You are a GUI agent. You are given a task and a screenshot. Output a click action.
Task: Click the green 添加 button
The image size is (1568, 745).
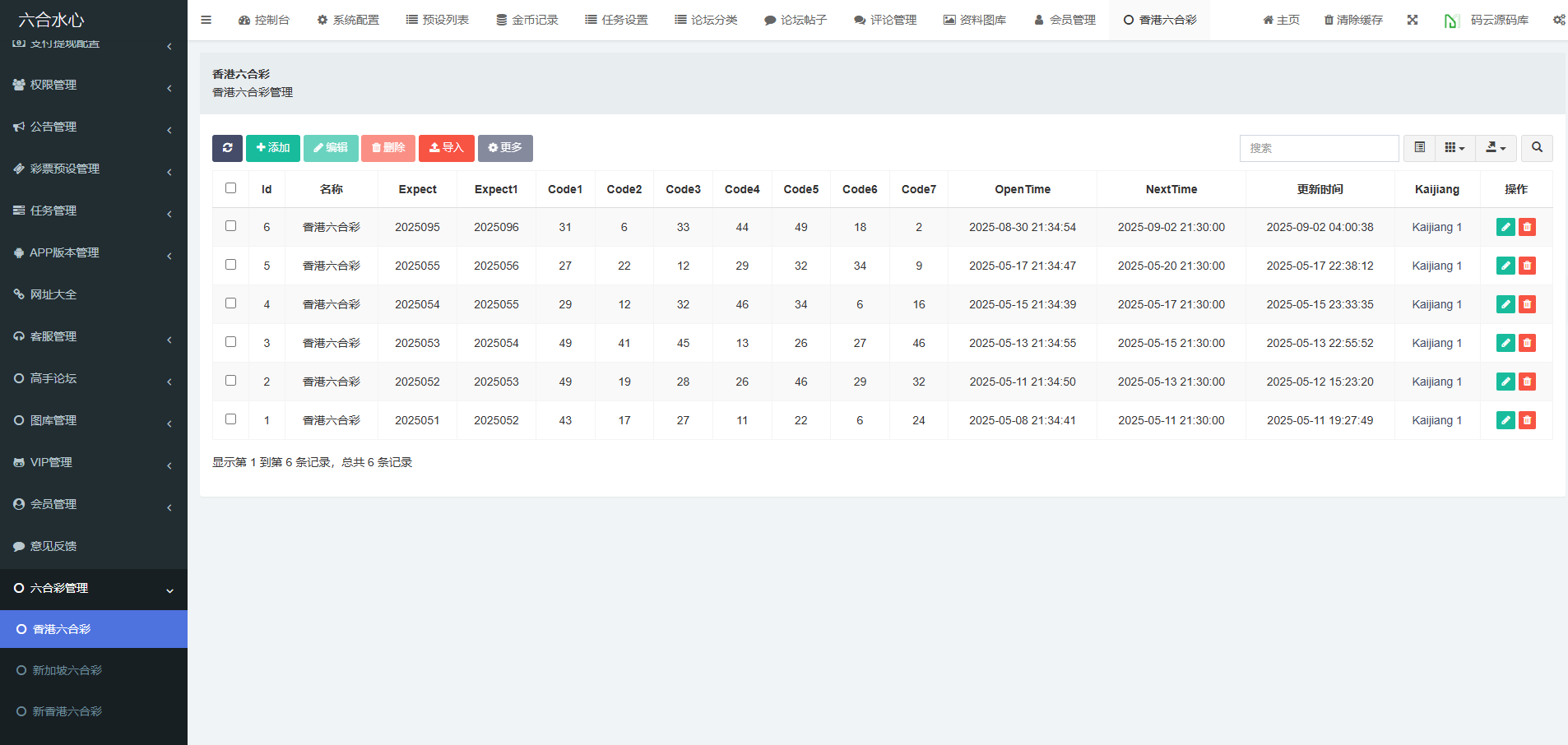(x=273, y=148)
